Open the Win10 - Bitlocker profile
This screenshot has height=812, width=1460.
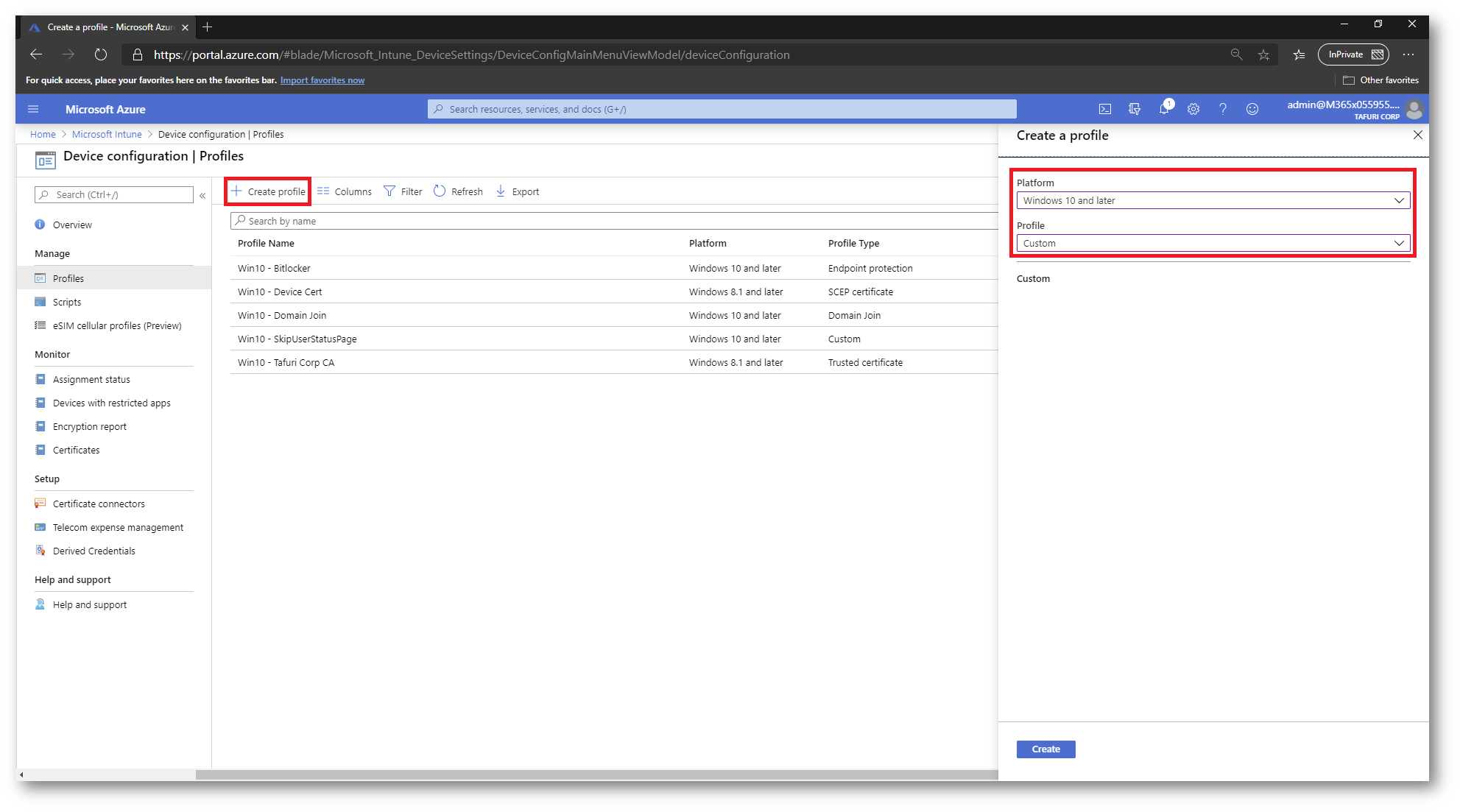274,269
